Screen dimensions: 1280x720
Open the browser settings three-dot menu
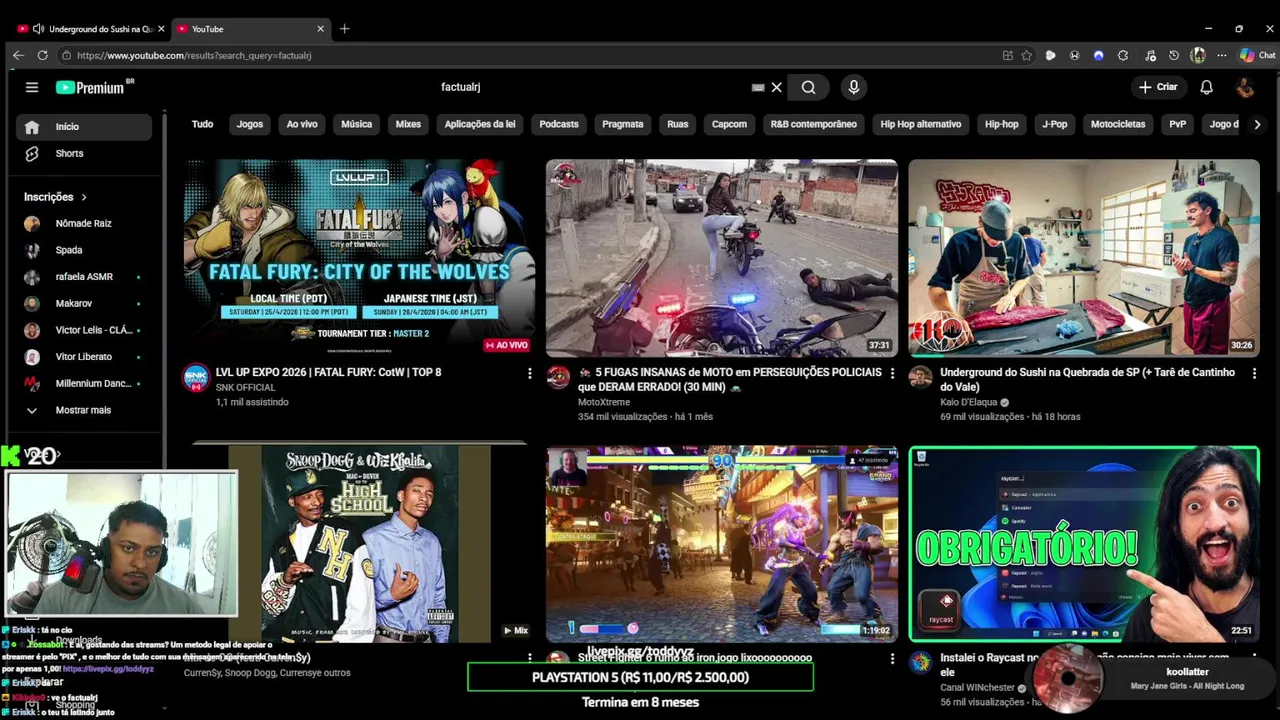coord(1222,55)
